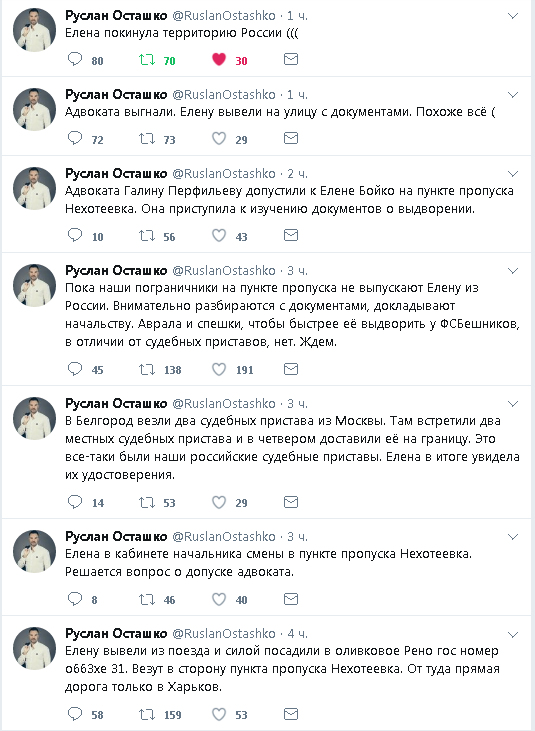Viewport: 535px width, 731px height.
Task: Like the tweet with 191 likes
Action: click(219, 369)
